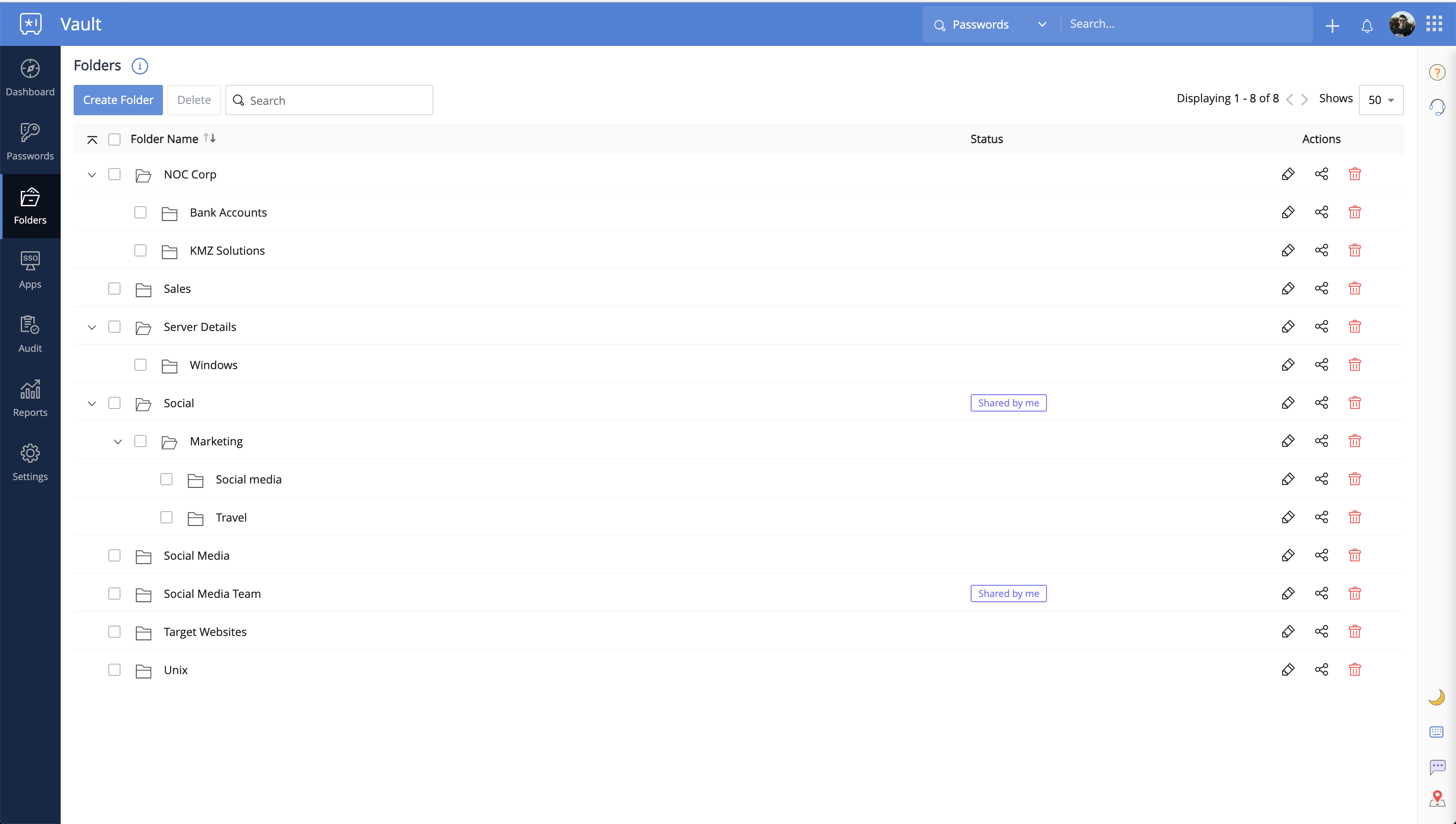Open the Zoho apps grid
The height and width of the screenshot is (824, 1456).
tap(1434, 24)
